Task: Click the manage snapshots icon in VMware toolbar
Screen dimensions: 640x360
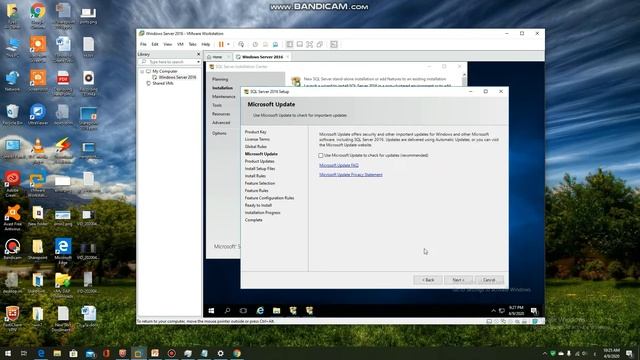Action: click(275, 44)
